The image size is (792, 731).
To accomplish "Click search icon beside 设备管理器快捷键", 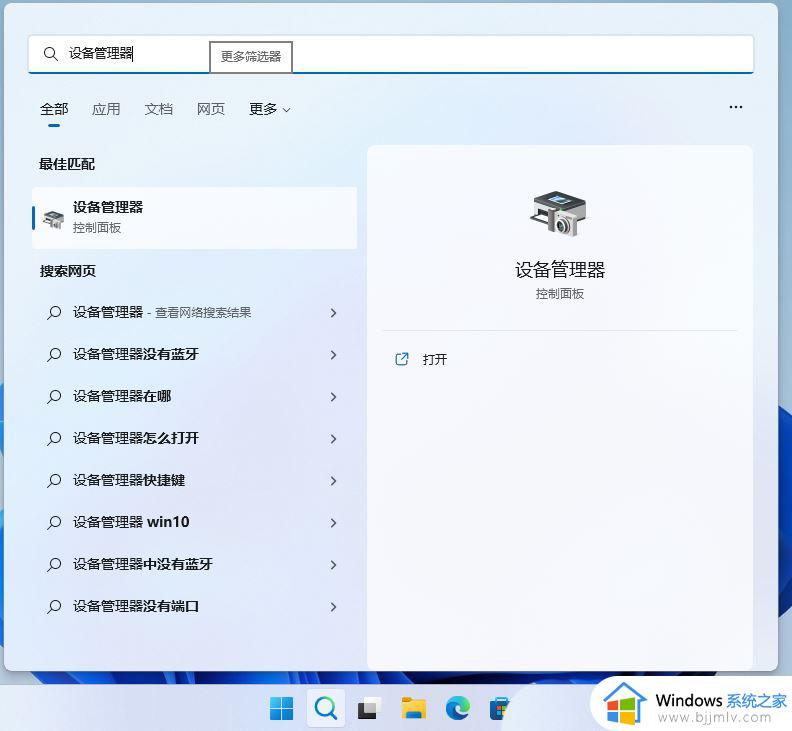I will [x=54, y=481].
